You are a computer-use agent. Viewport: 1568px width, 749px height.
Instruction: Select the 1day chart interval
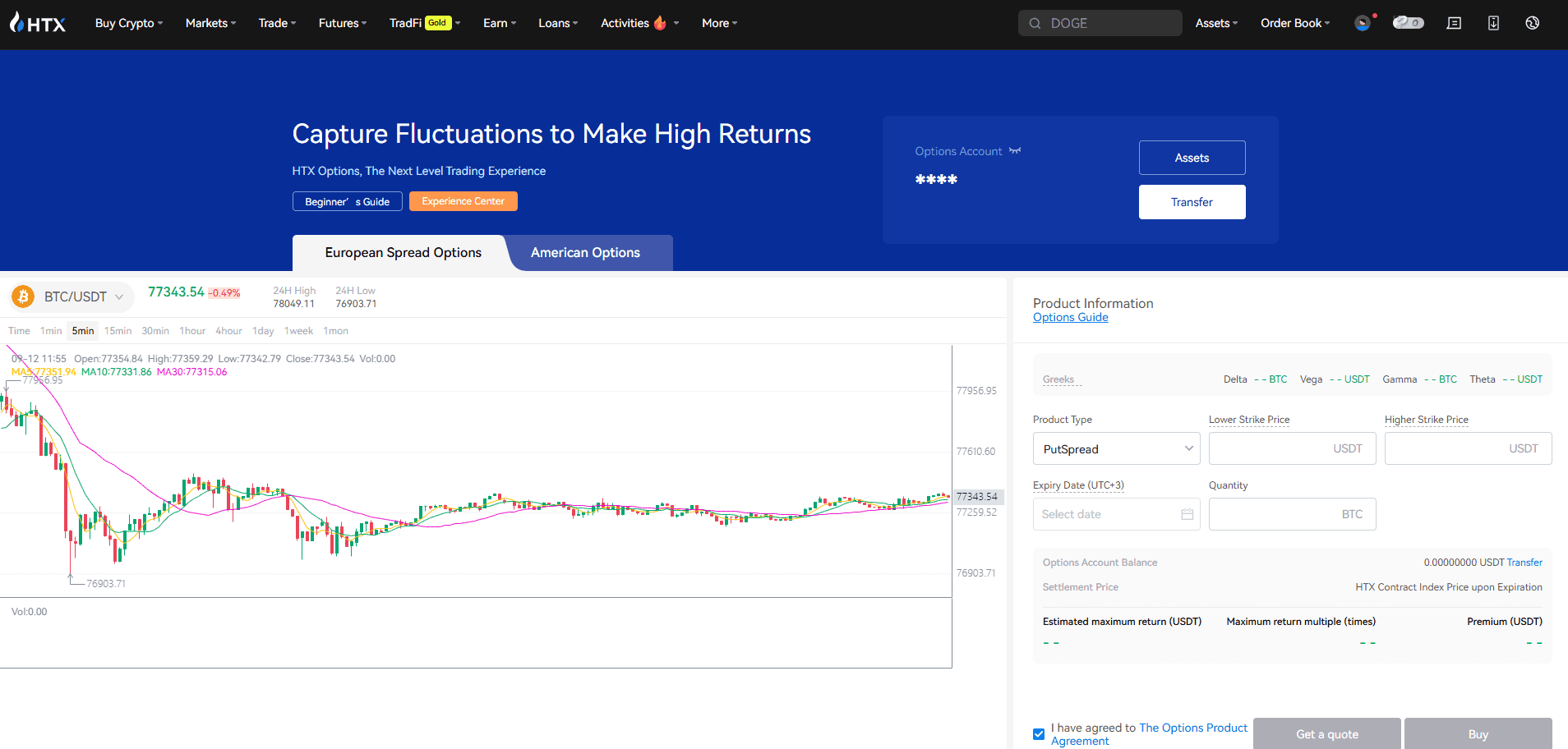click(x=263, y=331)
